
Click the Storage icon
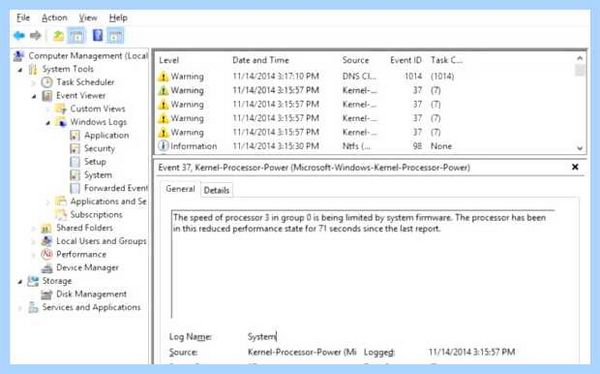pos(33,281)
